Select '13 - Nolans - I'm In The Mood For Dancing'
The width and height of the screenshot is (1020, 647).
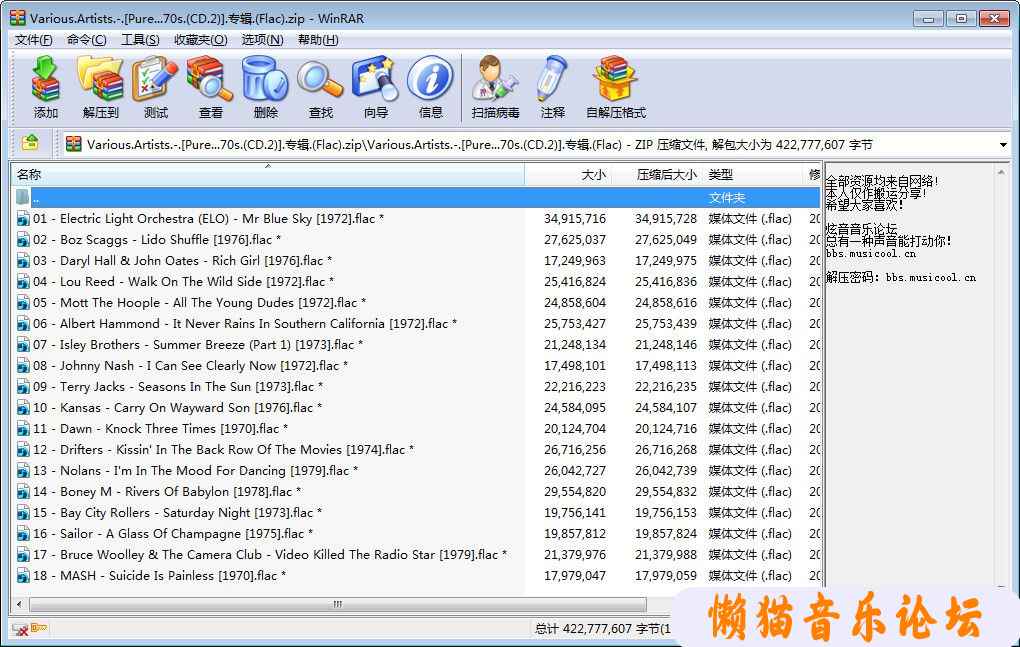[x=196, y=470]
